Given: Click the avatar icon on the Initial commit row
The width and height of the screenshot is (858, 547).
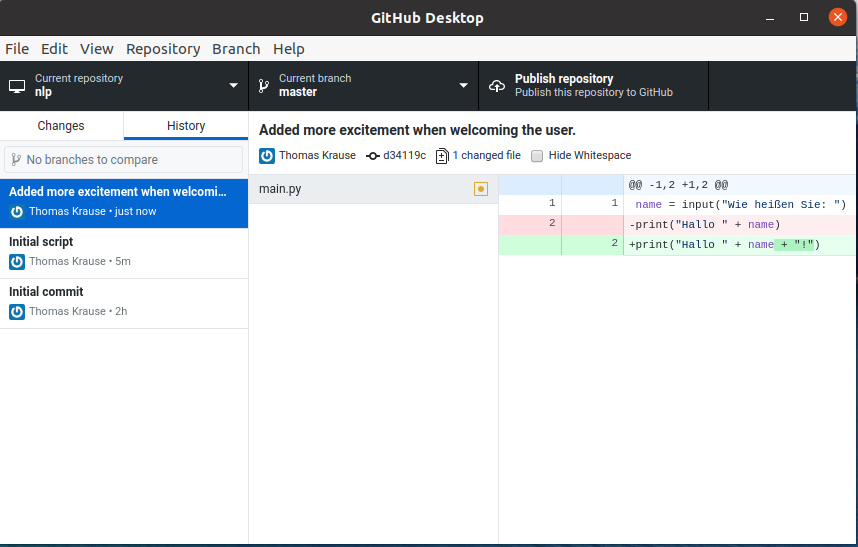Looking at the screenshot, I should click(x=17, y=312).
